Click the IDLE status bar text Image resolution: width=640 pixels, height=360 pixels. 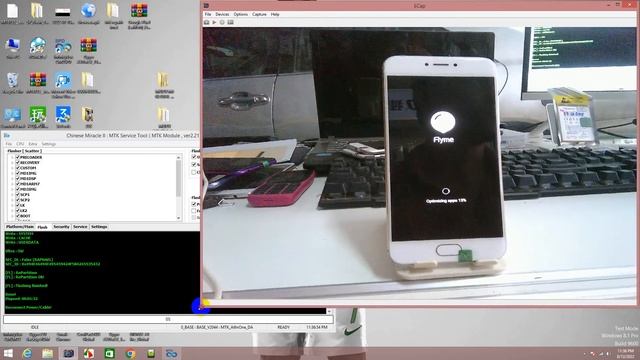pyautogui.click(x=35, y=327)
